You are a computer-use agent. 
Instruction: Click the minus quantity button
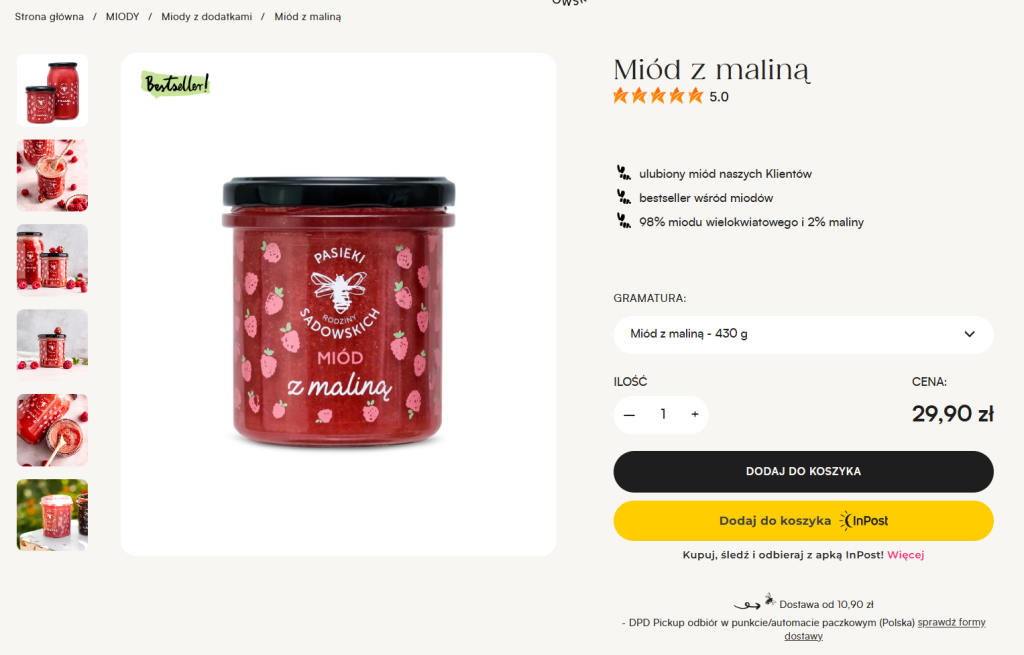[x=629, y=414]
